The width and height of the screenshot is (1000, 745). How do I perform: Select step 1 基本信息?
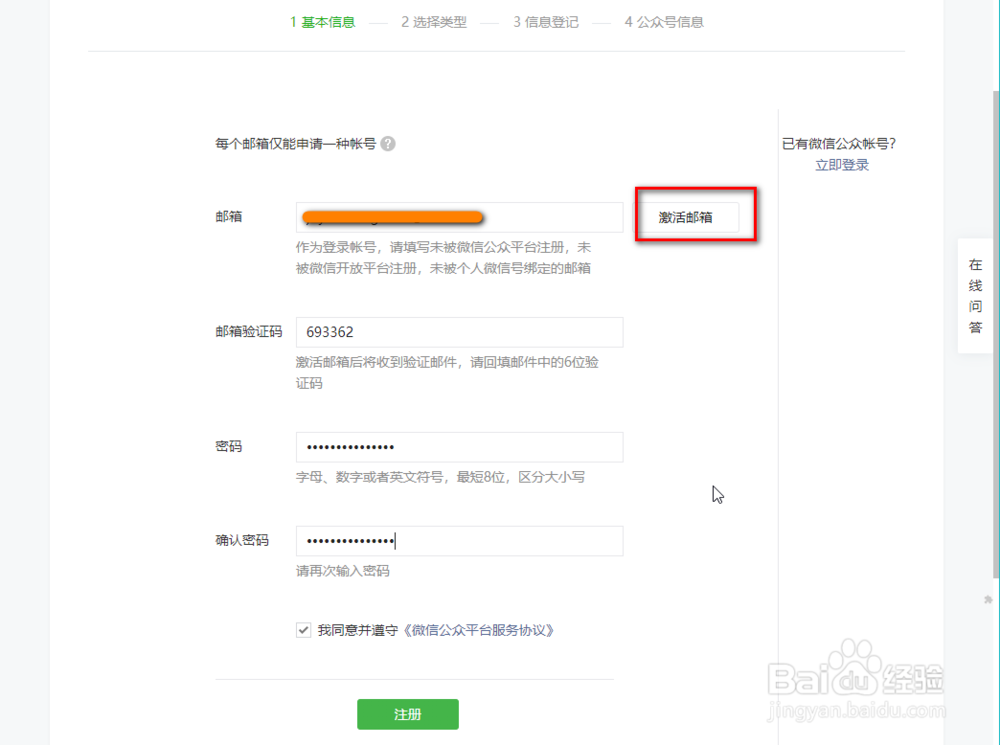(322, 22)
